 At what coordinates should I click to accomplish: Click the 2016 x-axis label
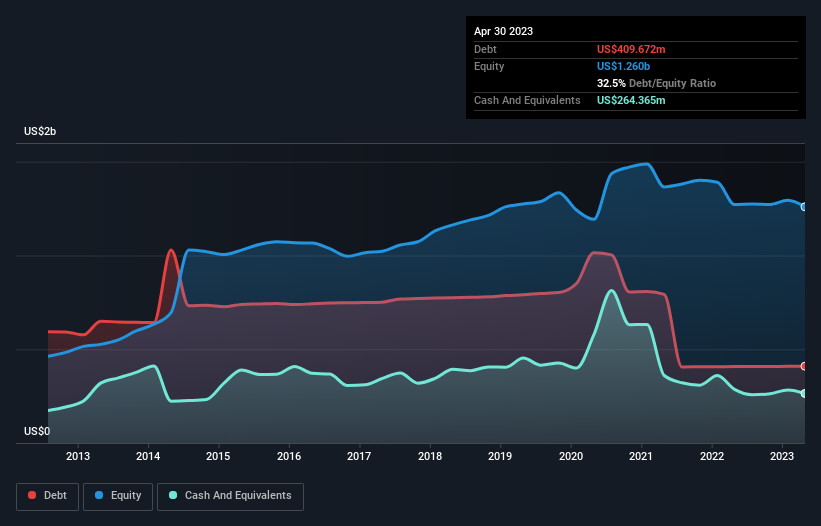[x=289, y=456]
